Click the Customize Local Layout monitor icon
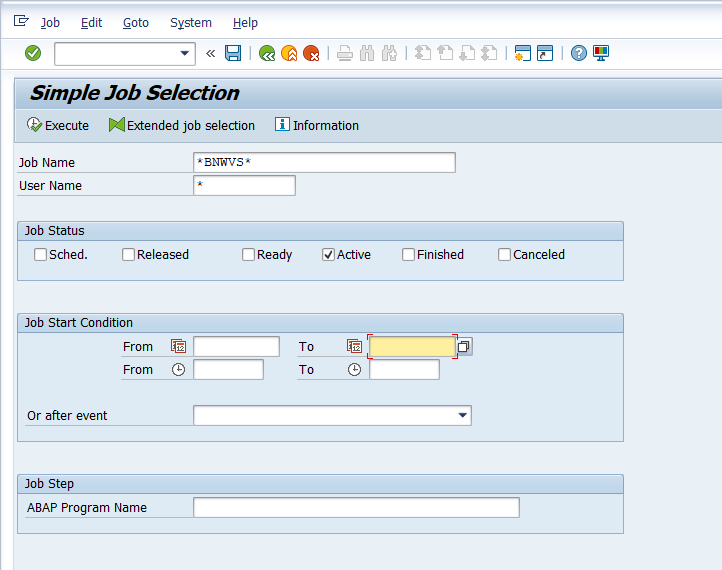The image size is (722, 570). [x=601, y=53]
